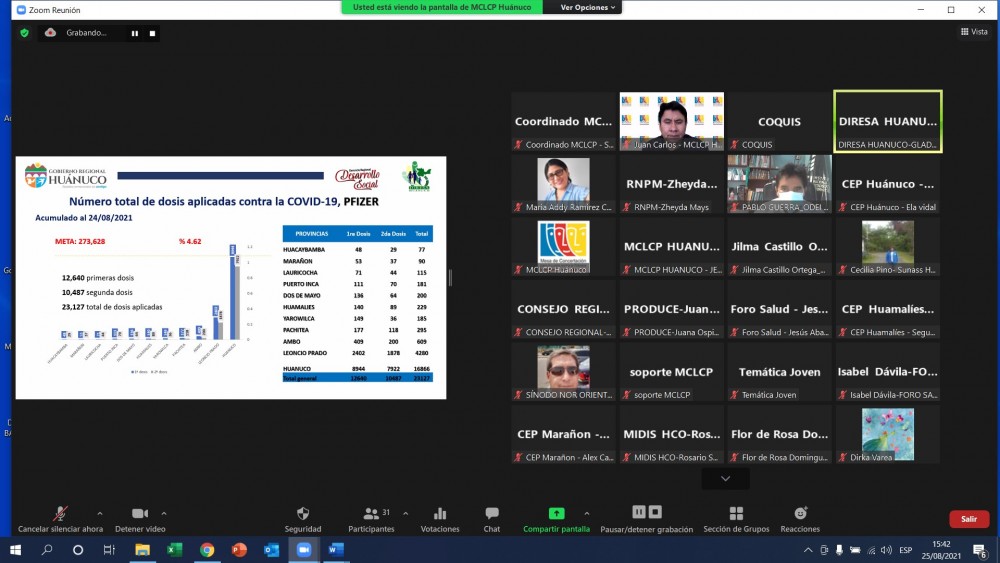Expand video options arrow beside Detener video
This screenshot has height=563, width=1000.
coord(164,513)
